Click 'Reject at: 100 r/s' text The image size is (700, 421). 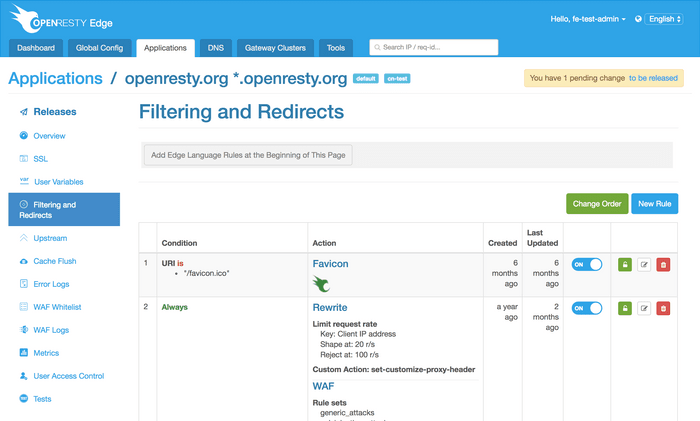point(349,354)
